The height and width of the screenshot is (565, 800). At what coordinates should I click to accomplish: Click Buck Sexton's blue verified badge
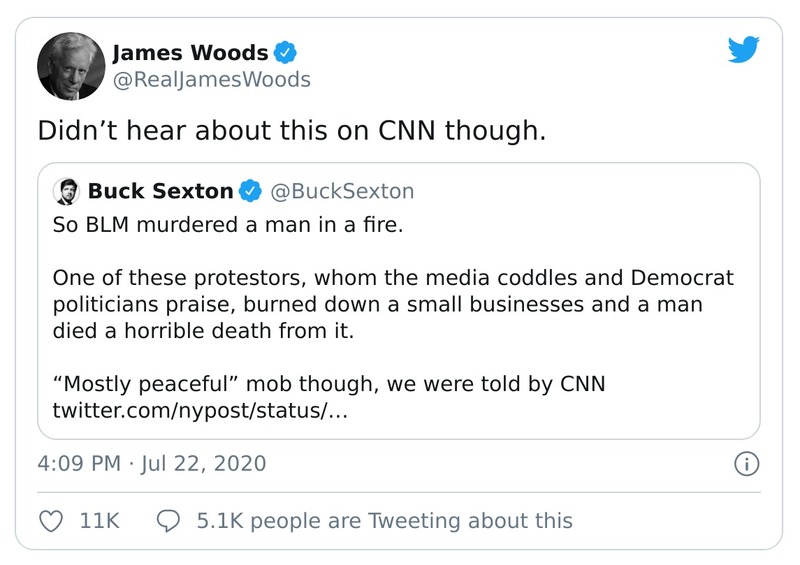click(249, 191)
